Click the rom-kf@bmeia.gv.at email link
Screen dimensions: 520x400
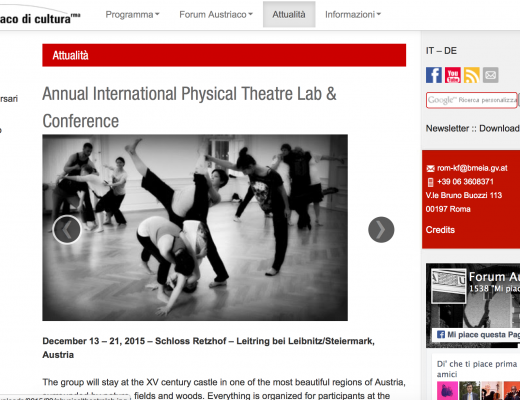click(472, 168)
